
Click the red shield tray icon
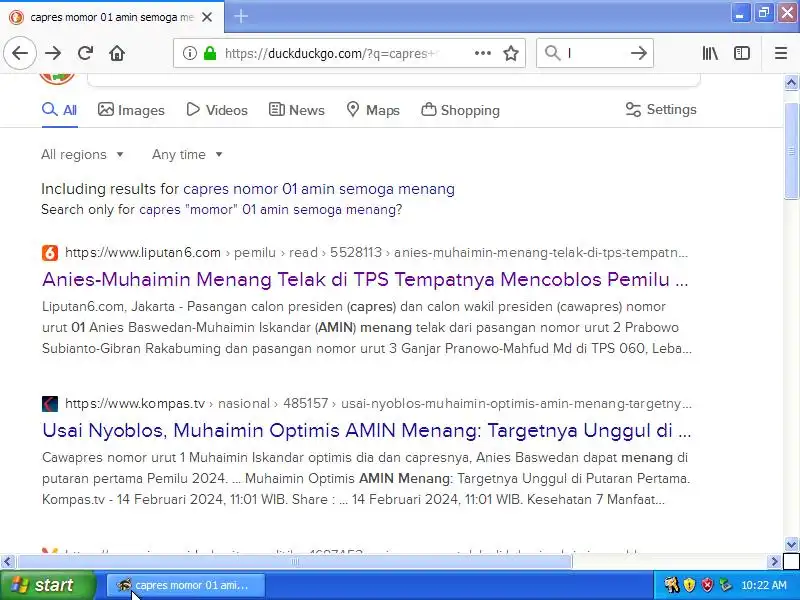tap(707, 585)
